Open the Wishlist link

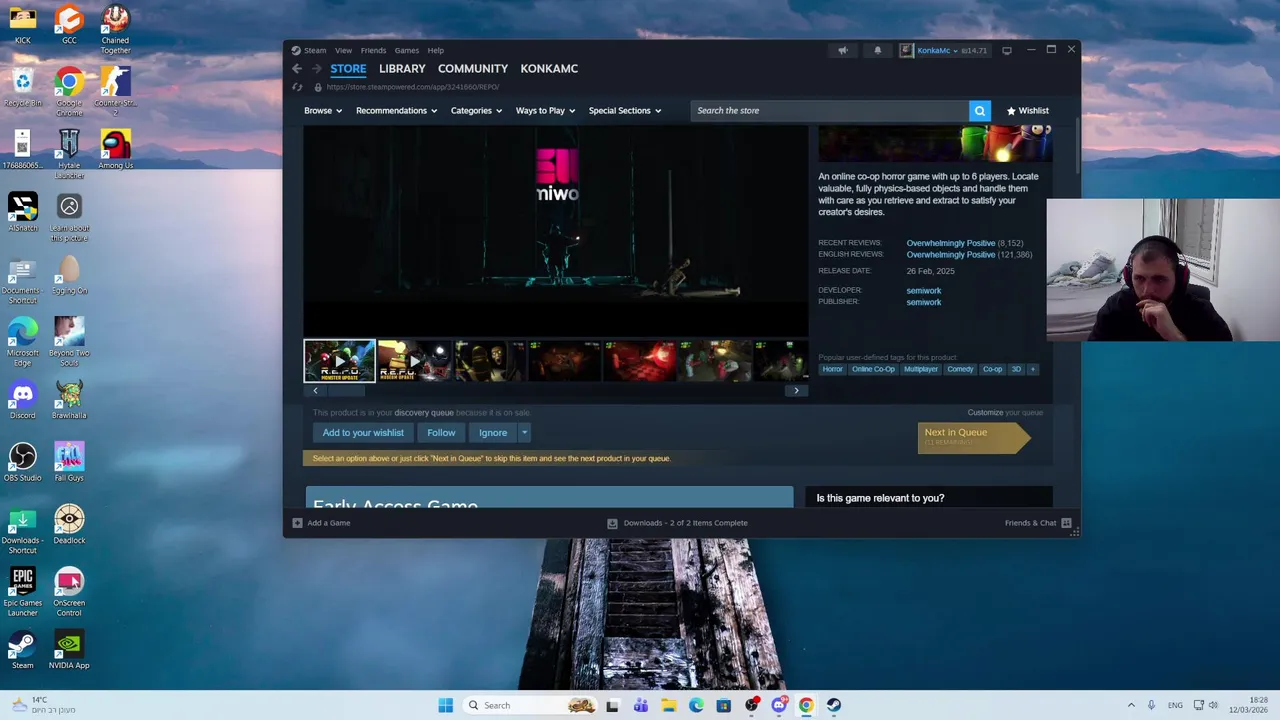click(1028, 111)
